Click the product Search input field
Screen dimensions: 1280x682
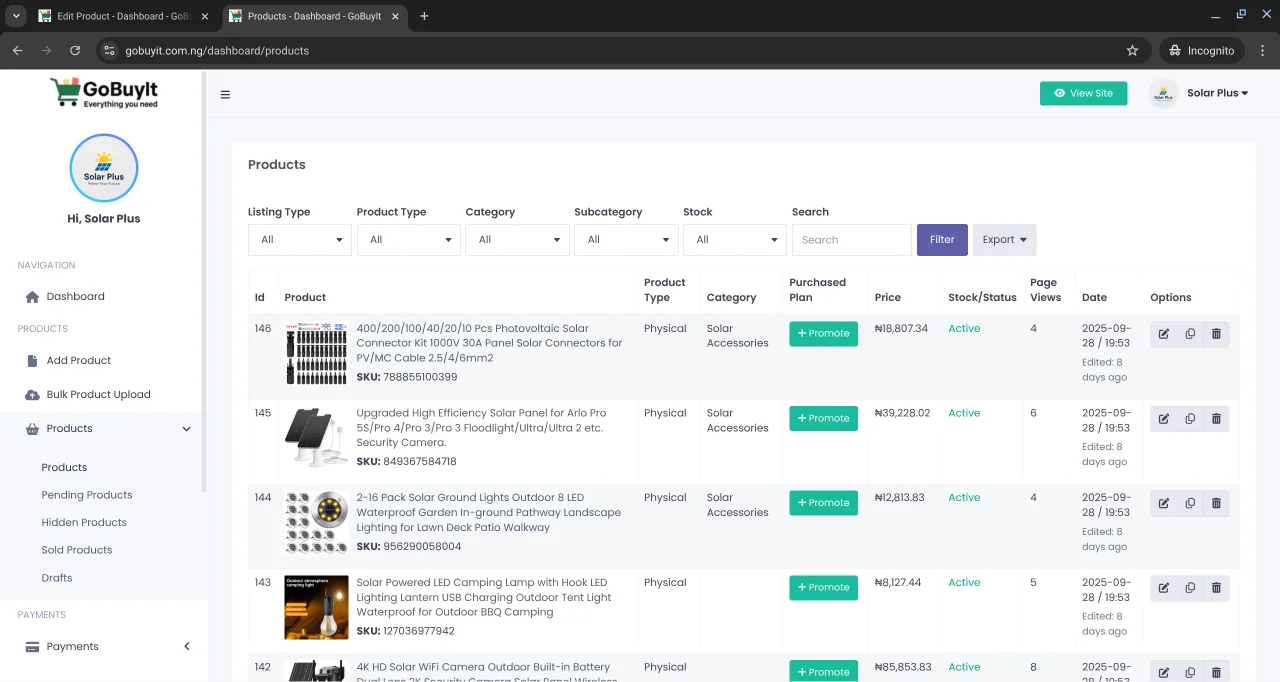pyautogui.click(x=851, y=240)
